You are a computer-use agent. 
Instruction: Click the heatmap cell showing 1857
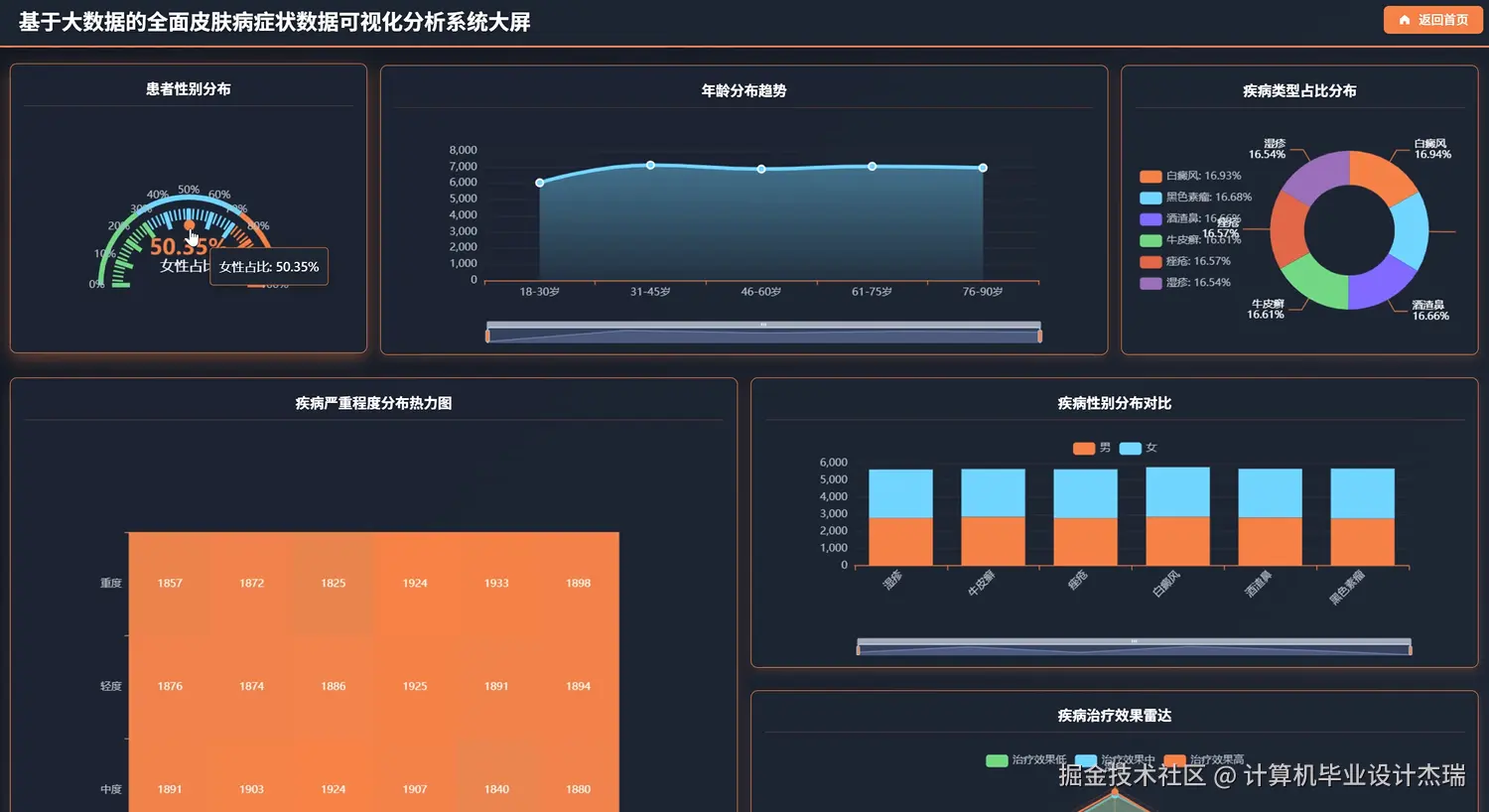pyautogui.click(x=169, y=583)
